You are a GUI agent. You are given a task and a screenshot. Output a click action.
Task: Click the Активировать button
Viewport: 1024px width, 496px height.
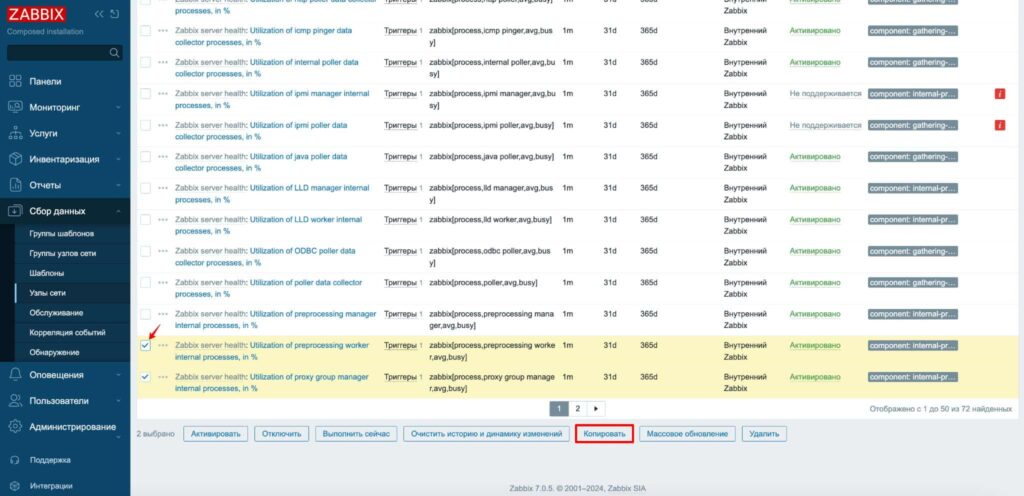(216, 434)
